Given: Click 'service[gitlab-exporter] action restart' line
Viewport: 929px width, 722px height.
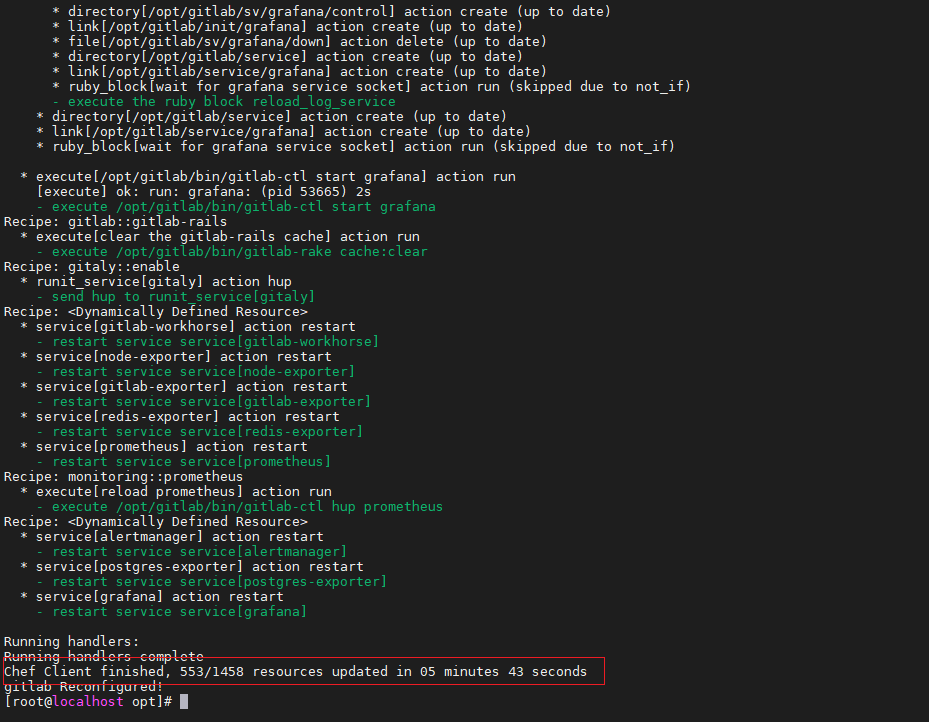Looking at the screenshot, I should (184, 387).
